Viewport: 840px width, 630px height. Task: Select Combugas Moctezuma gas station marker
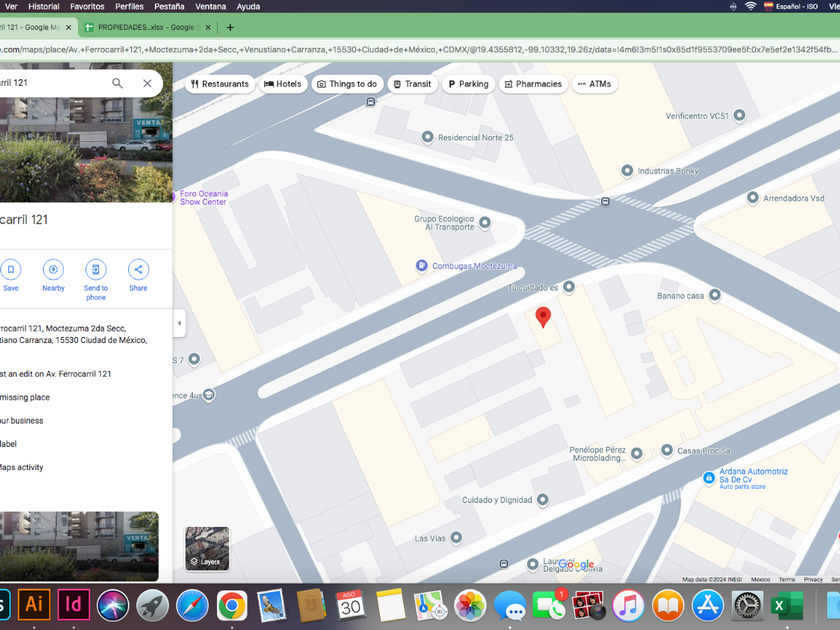point(422,265)
